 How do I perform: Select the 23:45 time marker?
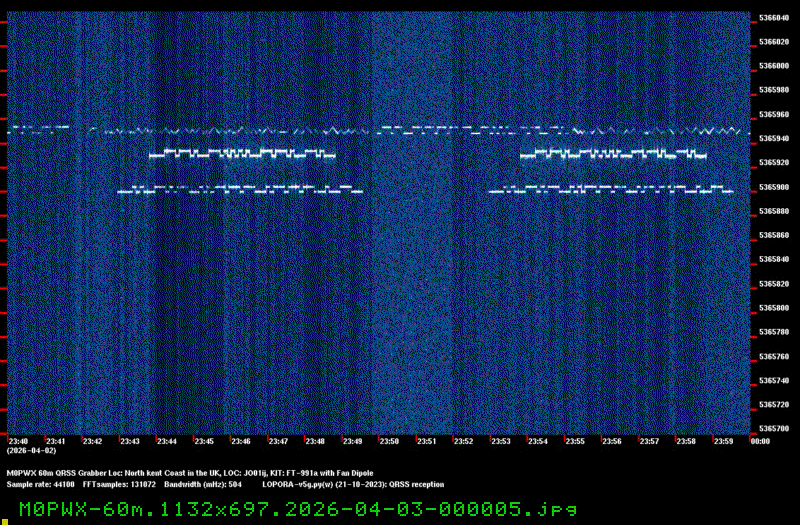204,441
